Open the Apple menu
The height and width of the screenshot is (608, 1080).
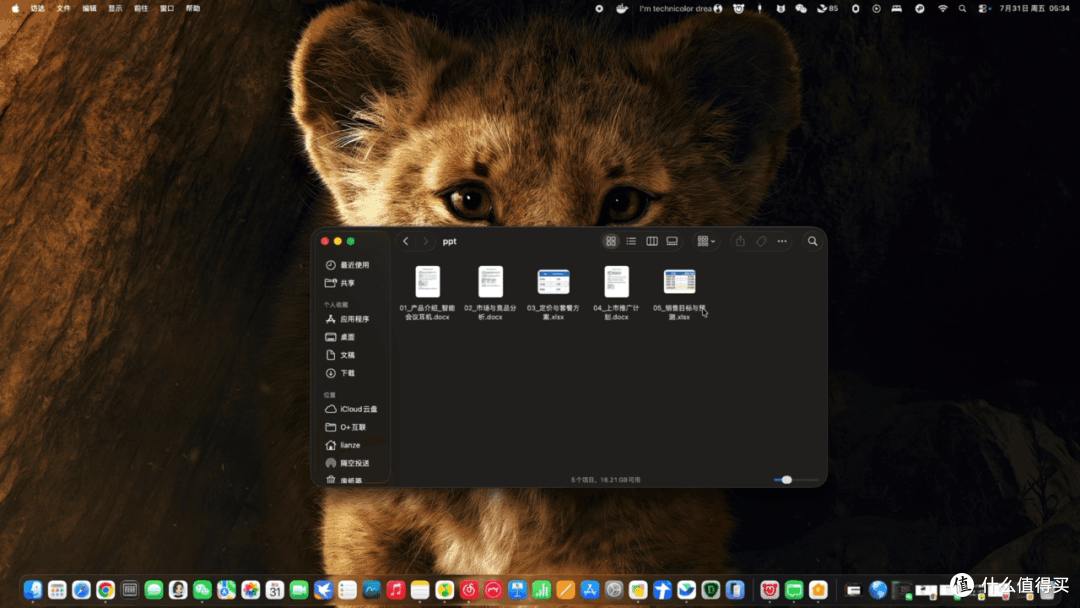click(x=15, y=8)
